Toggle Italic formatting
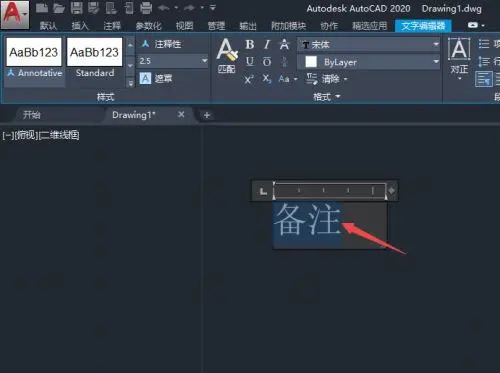Viewport: 500px width, 373px height. pyautogui.click(x=267, y=44)
